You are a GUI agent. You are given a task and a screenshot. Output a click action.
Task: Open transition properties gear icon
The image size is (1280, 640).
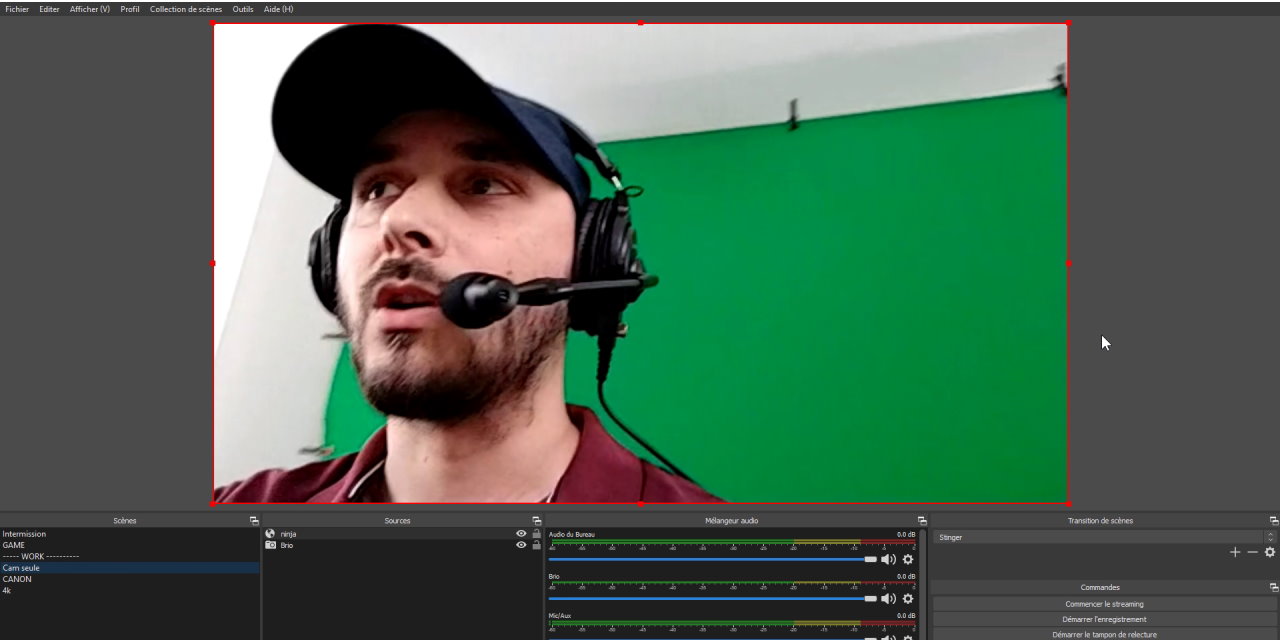tap(1270, 552)
